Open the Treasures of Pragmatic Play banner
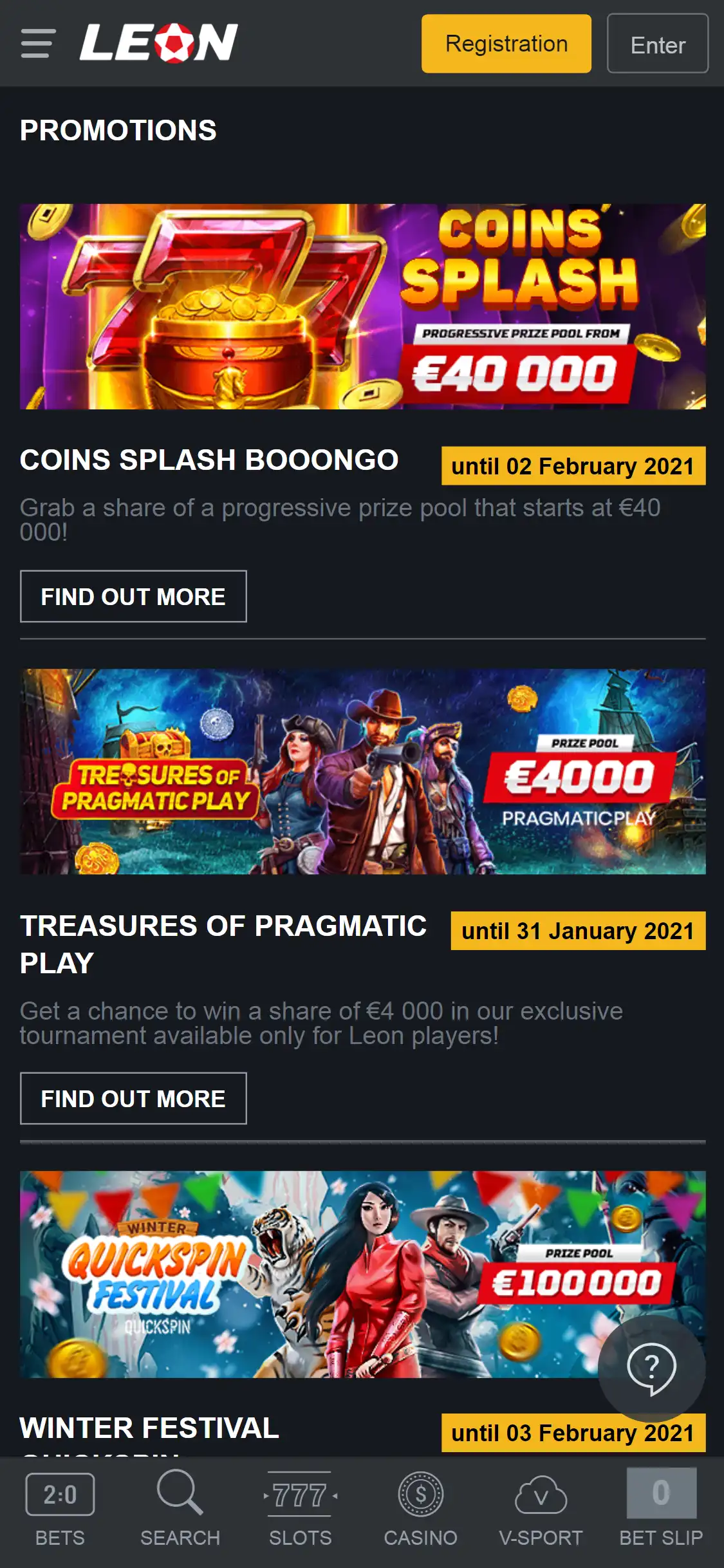The width and height of the screenshot is (724, 1568). click(x=362, y=771)
